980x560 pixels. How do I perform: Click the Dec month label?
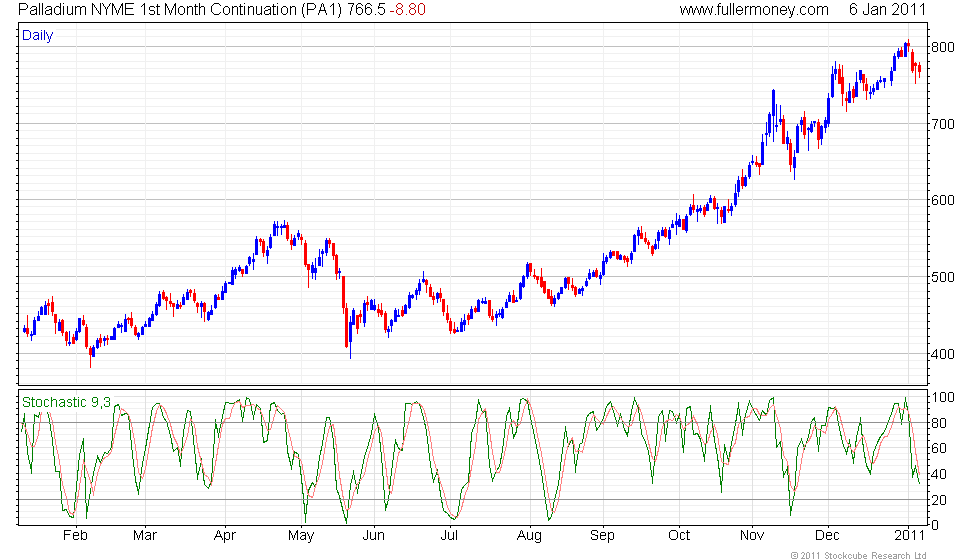pyautogui.click(x=828, y=536)
